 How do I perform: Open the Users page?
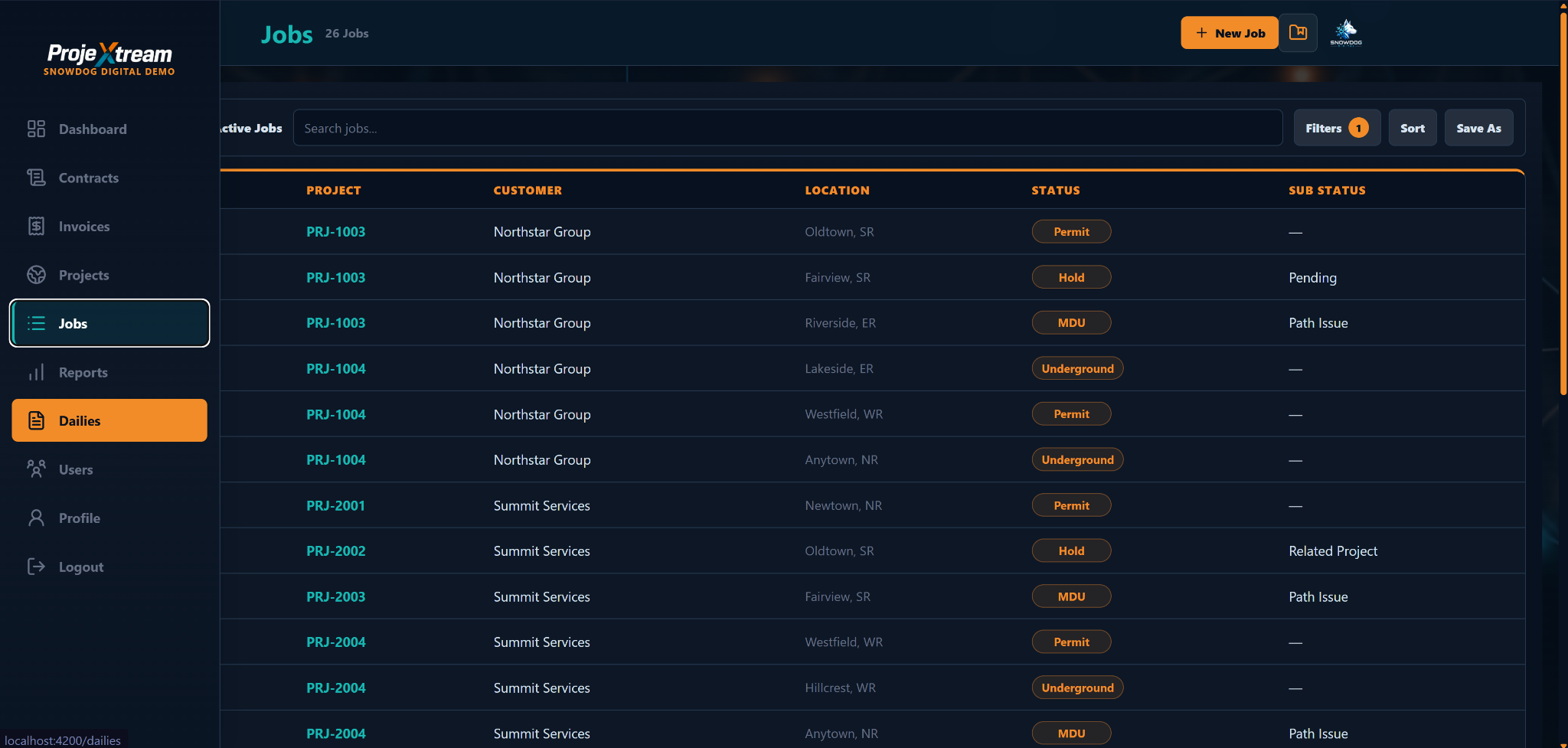(x=109, y=469)
